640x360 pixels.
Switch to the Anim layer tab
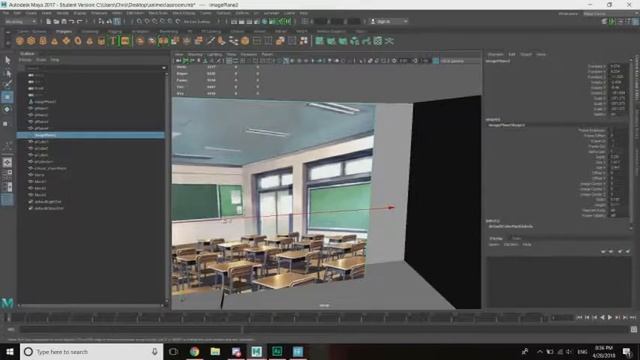pyautogui.click(x=516, y=238)
